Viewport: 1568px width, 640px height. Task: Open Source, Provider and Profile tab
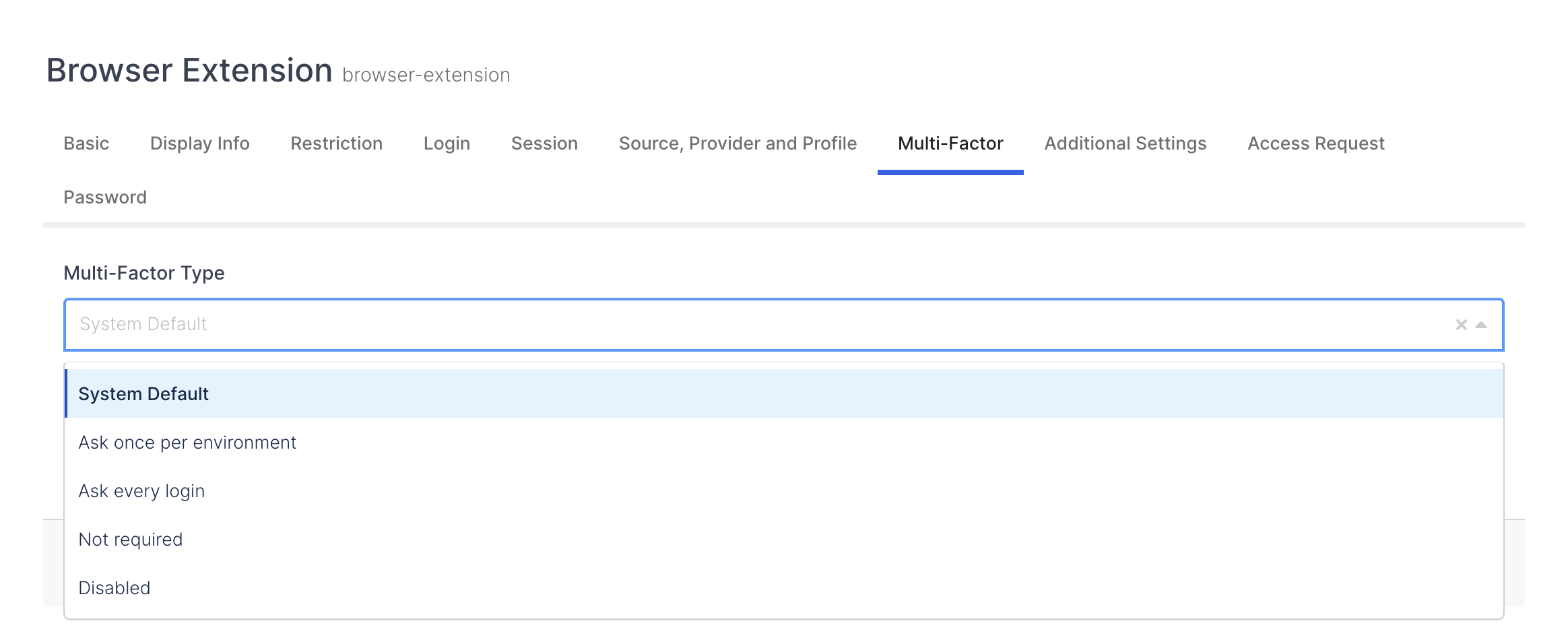[x=738, y=143]
